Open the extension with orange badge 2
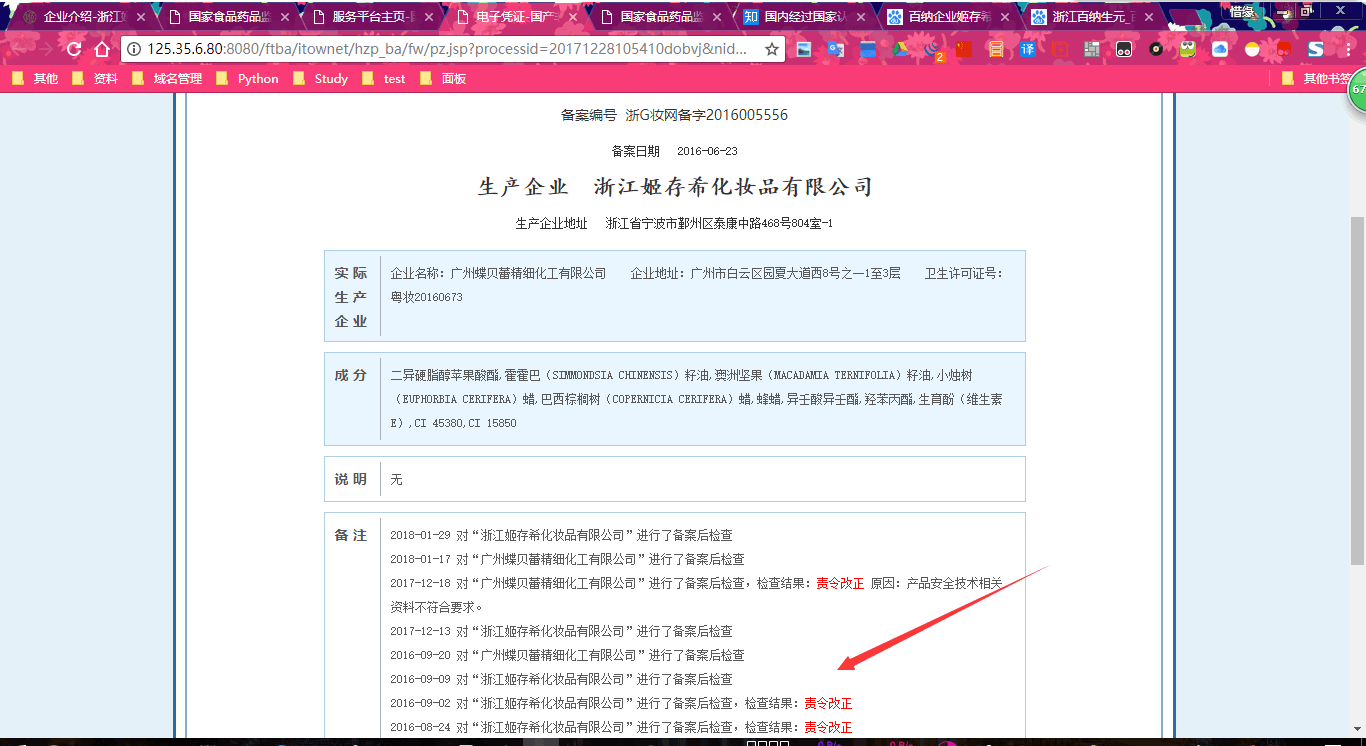Viewport: 1366px width, 746px height. 933,49
